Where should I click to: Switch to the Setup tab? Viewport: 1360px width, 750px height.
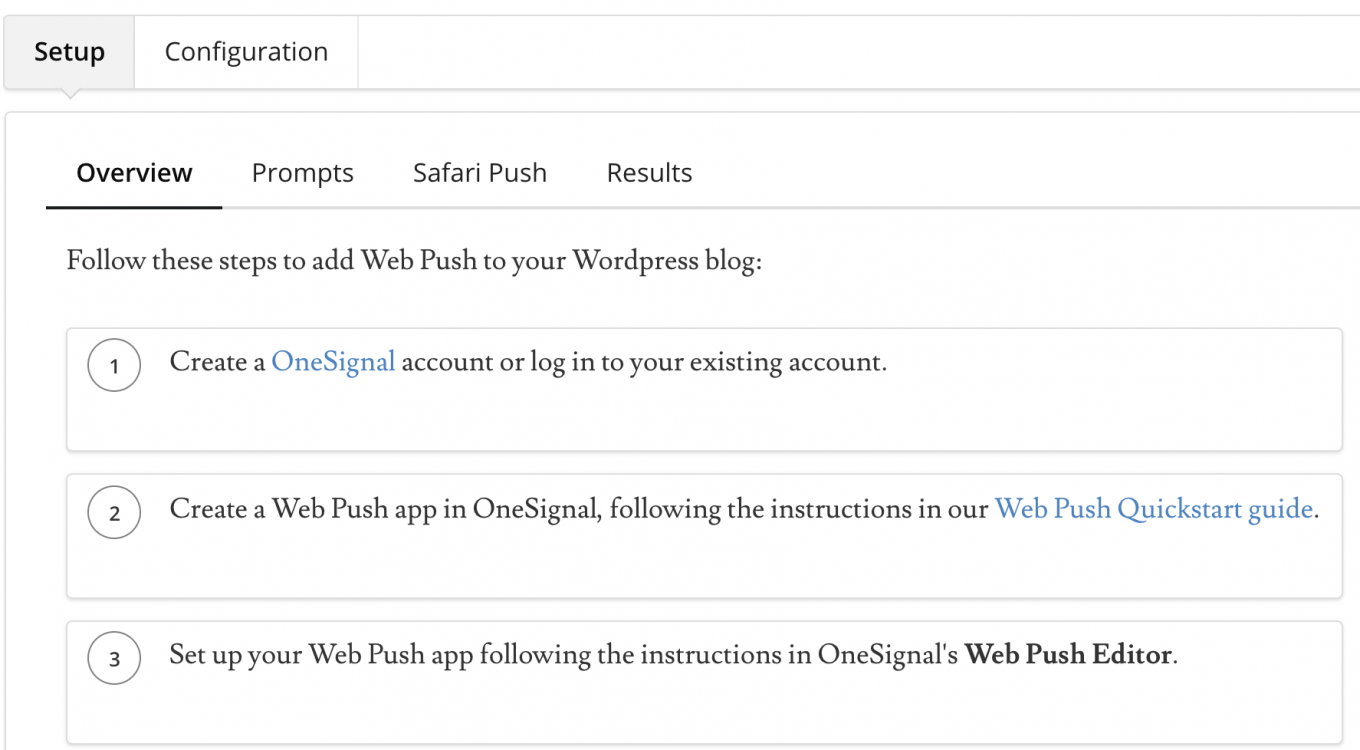[x=69, y=52]
